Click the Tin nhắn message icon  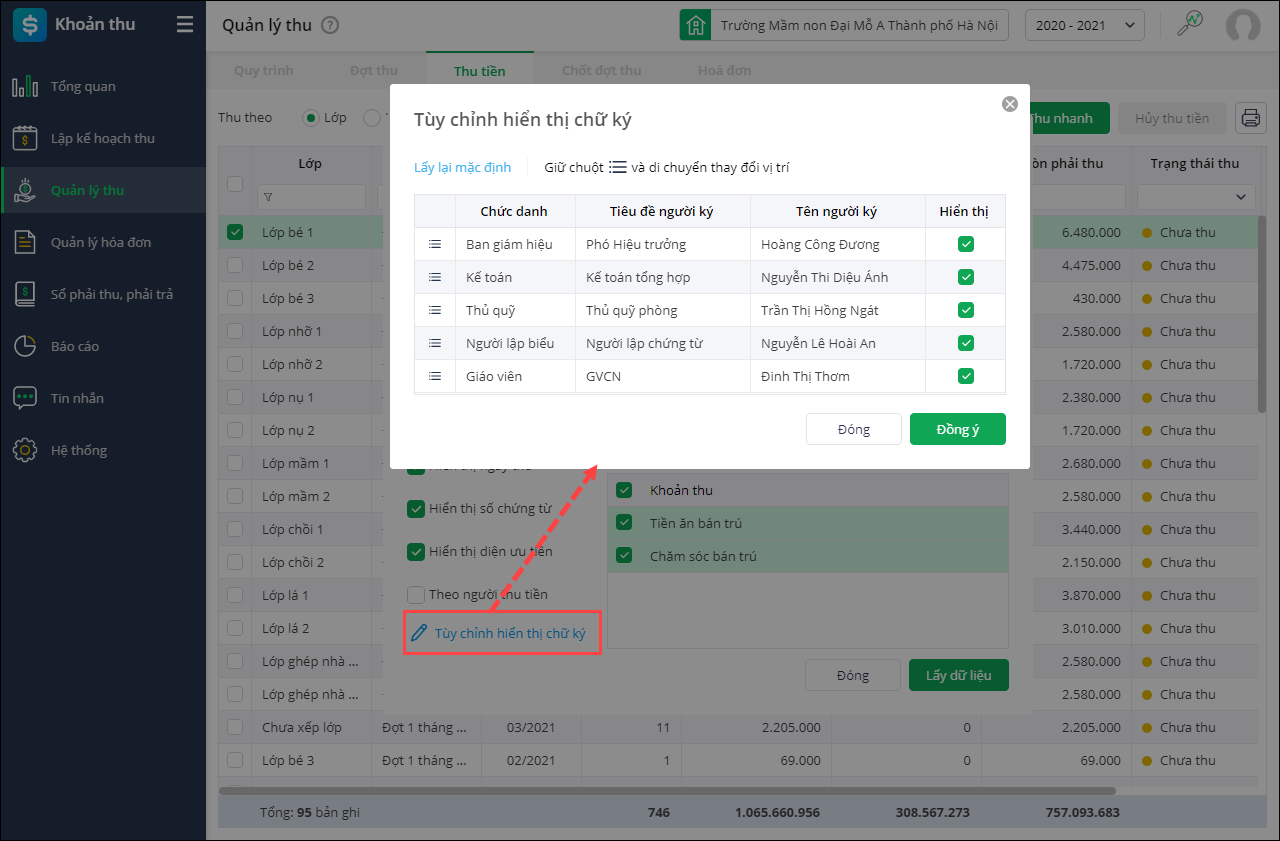coord(25,399)
